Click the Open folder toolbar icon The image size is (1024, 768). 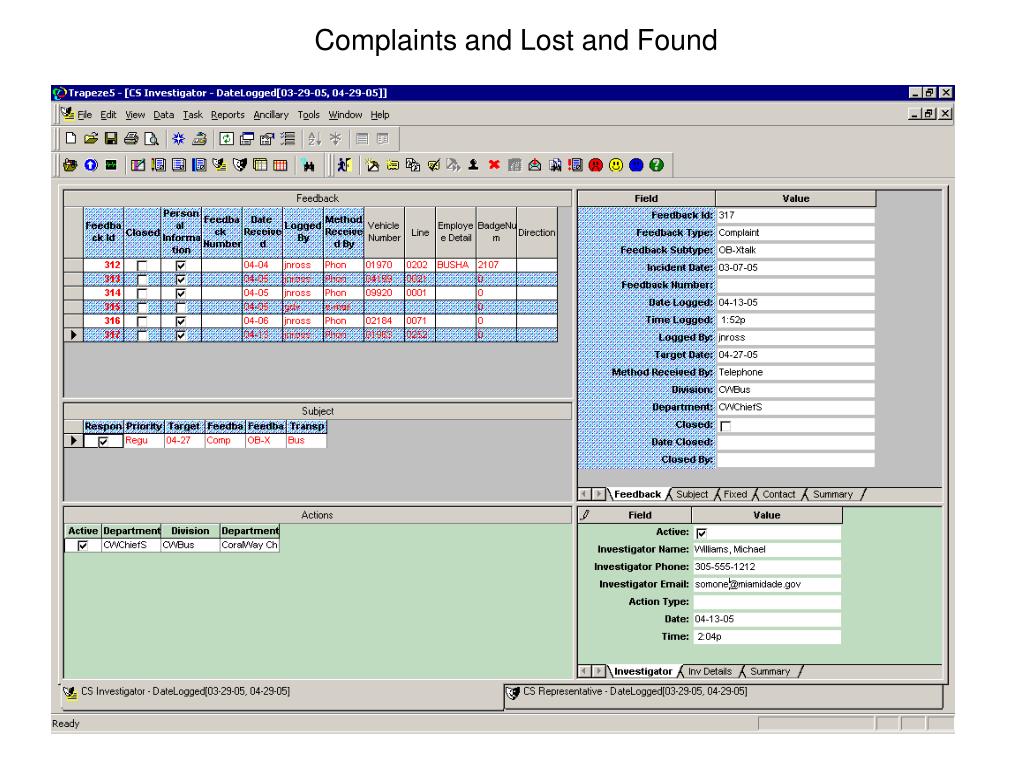[91, 138]
